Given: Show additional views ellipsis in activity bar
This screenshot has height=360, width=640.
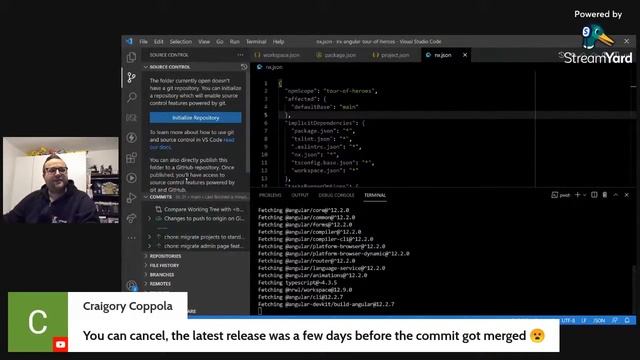Looking at the screenshot, I should point(131,238).
